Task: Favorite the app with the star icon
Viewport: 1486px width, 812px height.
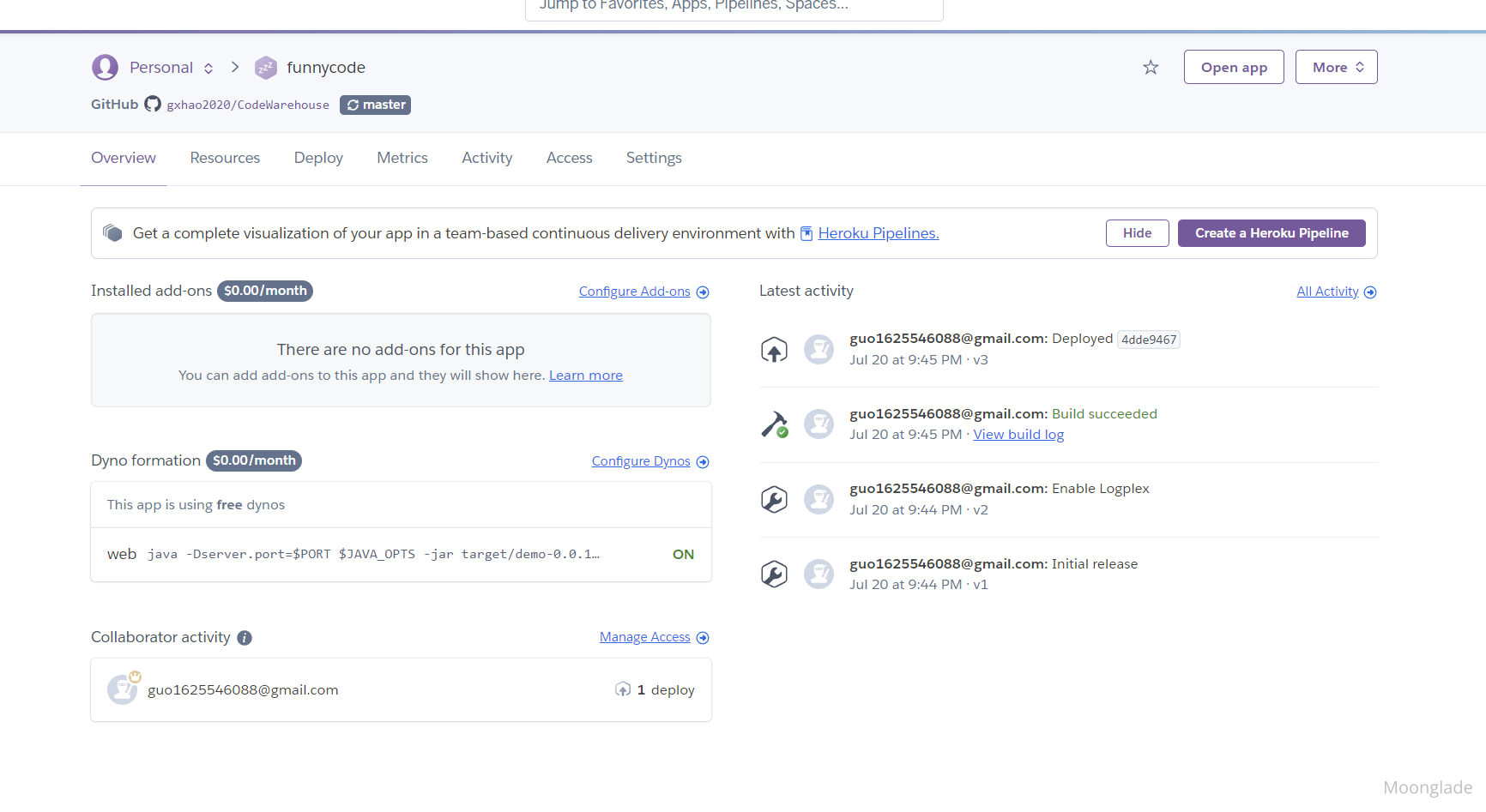Action: click(x=1151, y=67)
